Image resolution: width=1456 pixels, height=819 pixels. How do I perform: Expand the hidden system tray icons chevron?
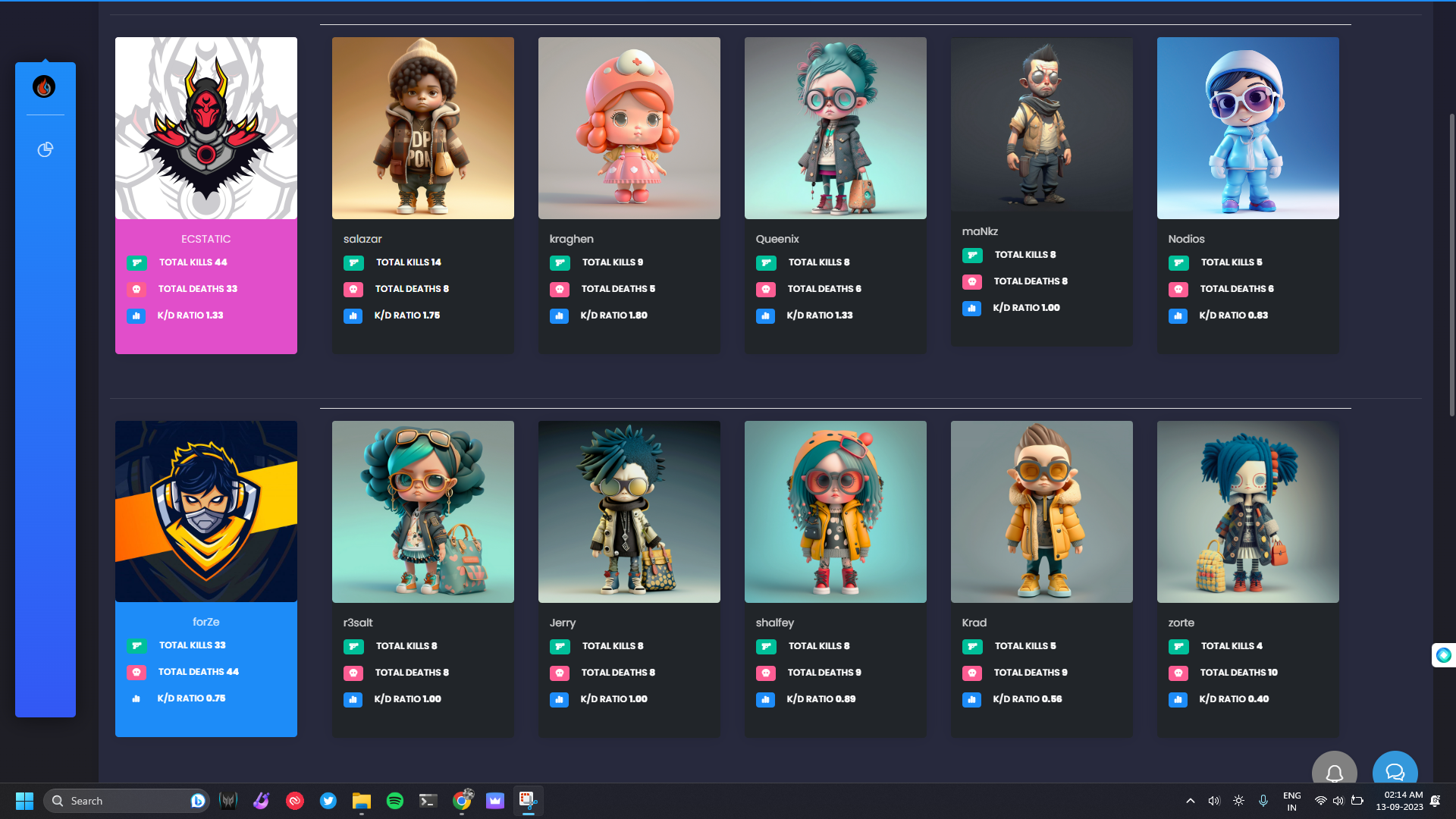(1190, 801)
